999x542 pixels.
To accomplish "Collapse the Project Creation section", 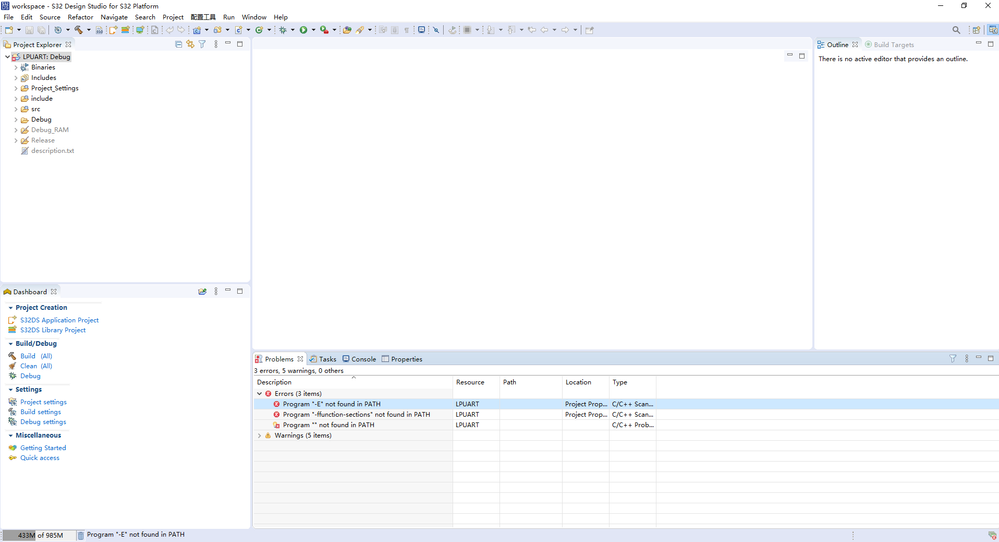I will [x=10, y=308].
